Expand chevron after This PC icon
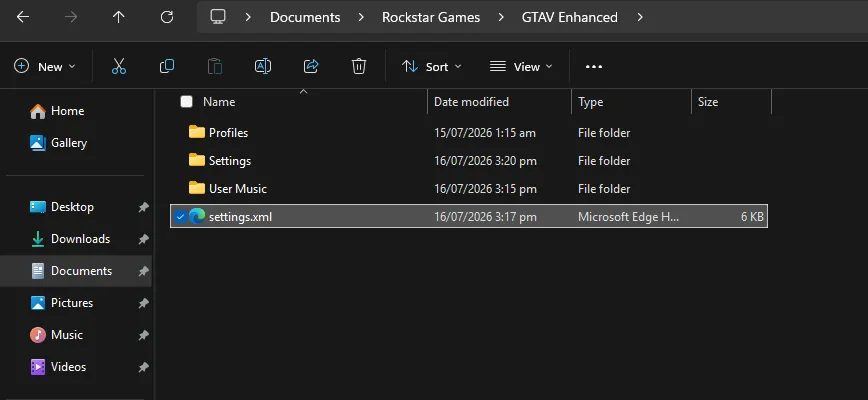Screen dimensions: 868x400 click(x=248, y=17)
